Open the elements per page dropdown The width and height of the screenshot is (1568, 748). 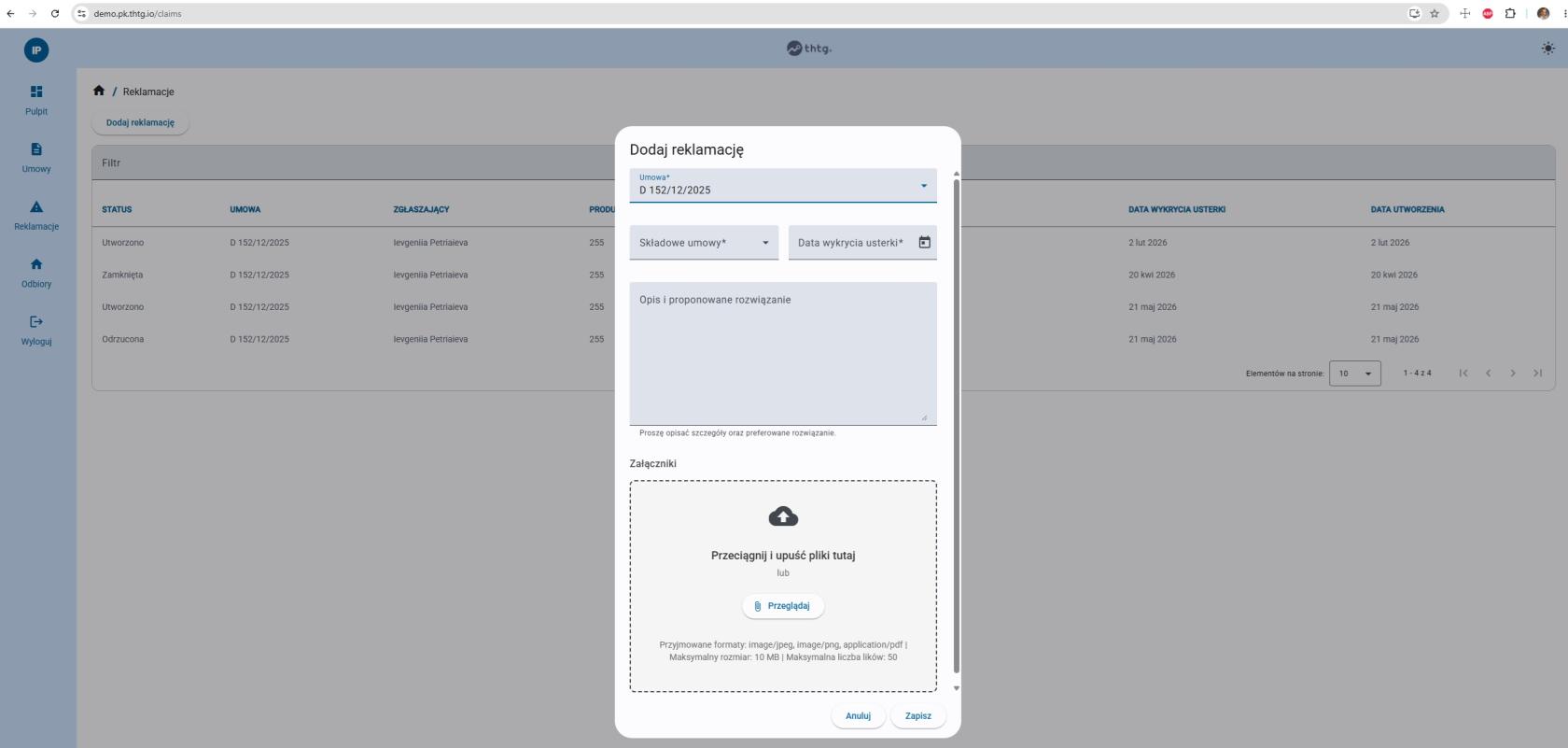(x=1355, y=374)
